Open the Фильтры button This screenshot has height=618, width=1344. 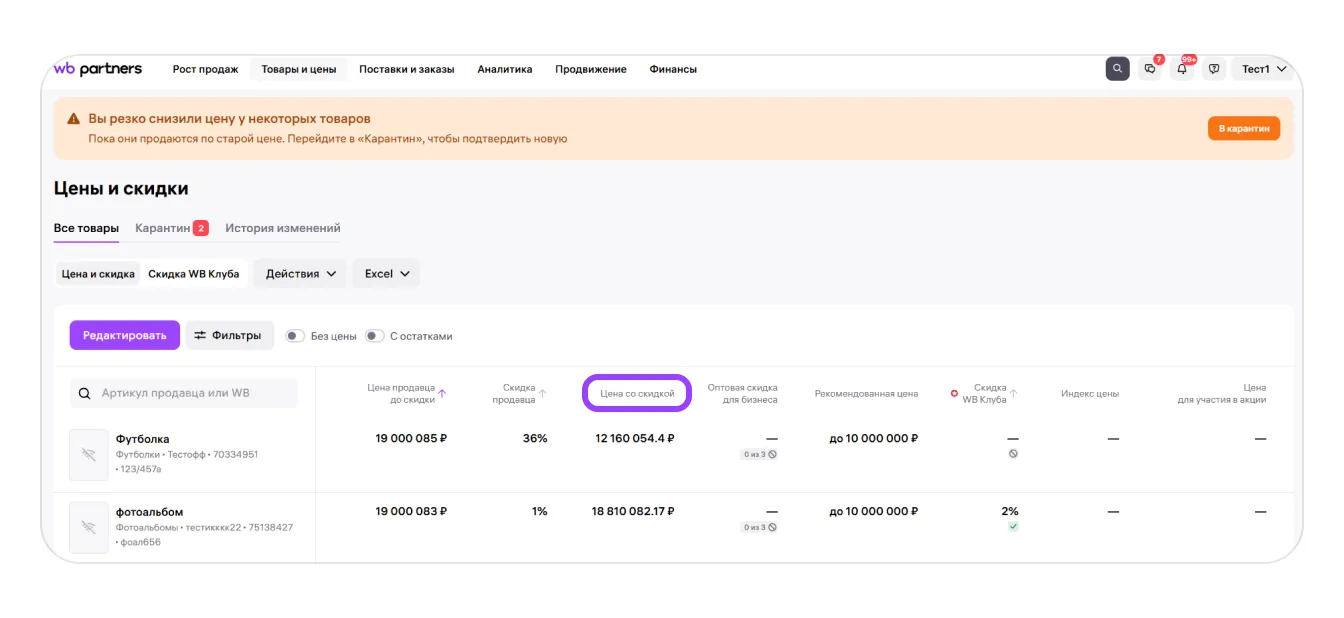click(230, 335)
